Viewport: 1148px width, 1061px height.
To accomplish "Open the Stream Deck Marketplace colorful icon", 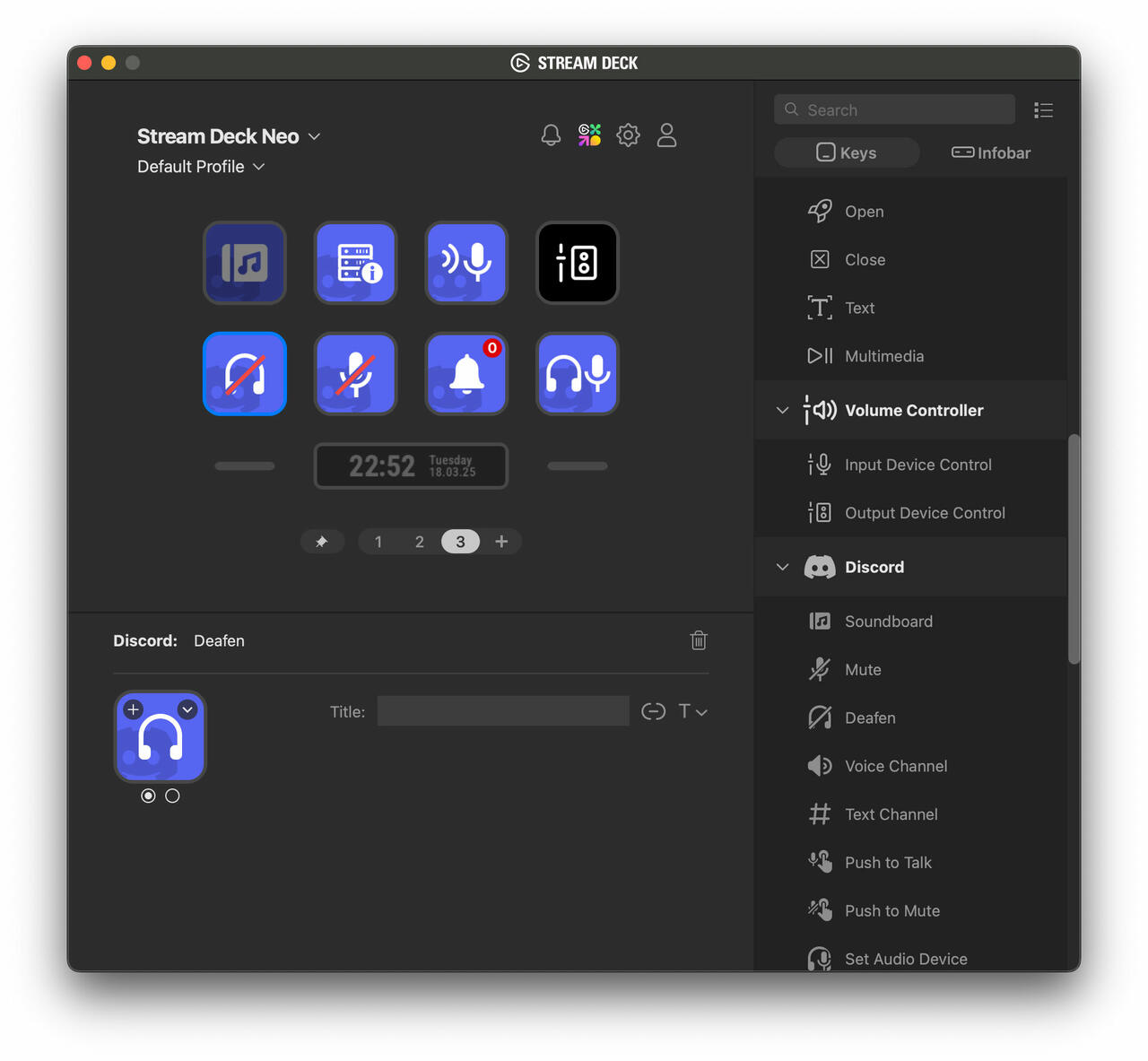I will (x=589, y=135).
